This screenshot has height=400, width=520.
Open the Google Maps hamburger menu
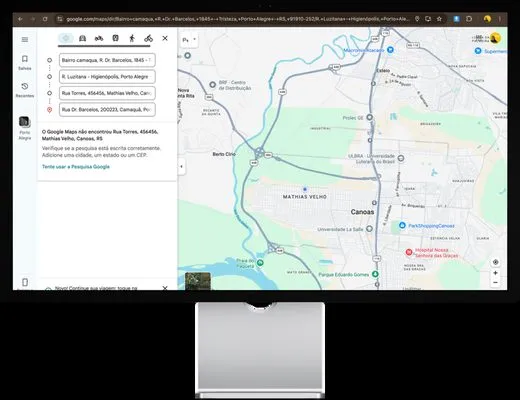click(25, 39)
